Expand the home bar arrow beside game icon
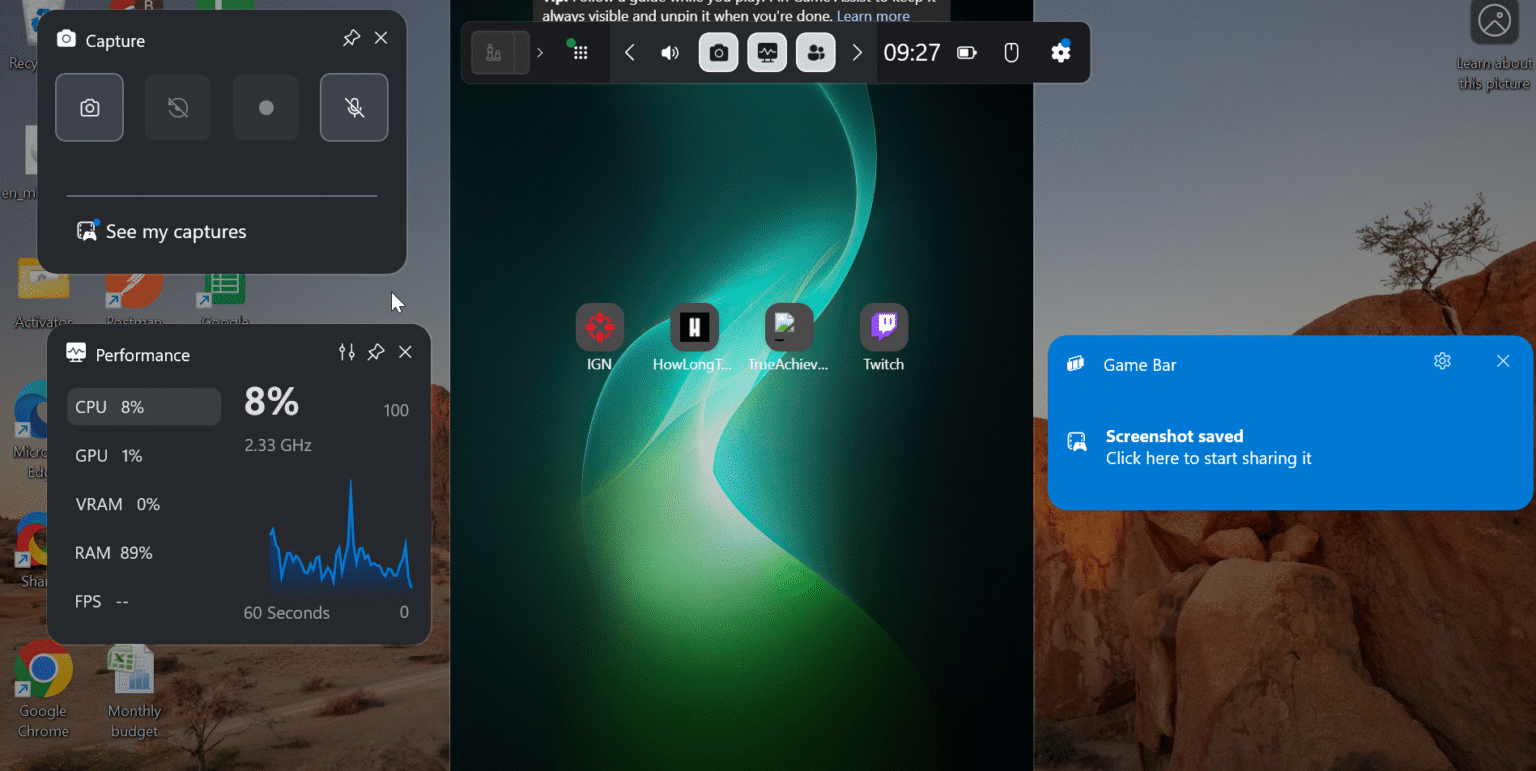Image resolution: width=1536 pixels, height=771 pixels. [540, 53]
